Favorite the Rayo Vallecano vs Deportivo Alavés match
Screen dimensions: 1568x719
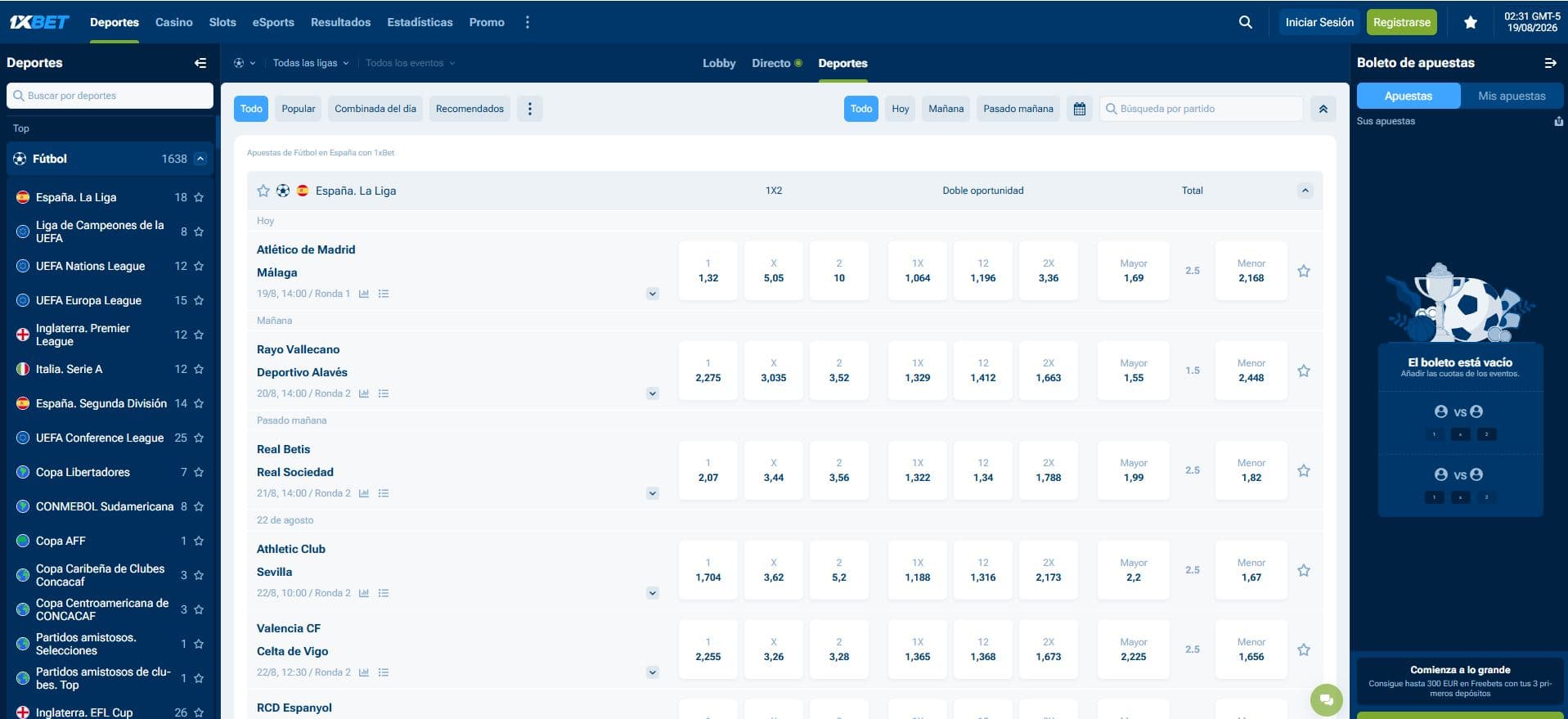click(x=1304, y=371)
